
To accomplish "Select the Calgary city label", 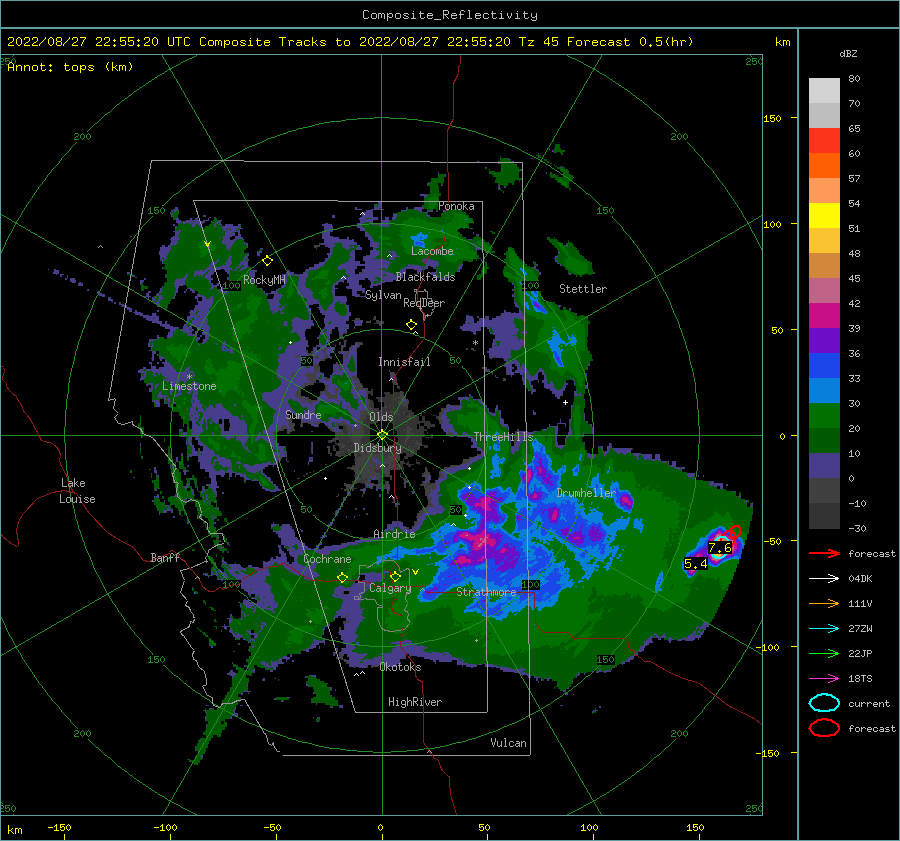I will 390,588.
